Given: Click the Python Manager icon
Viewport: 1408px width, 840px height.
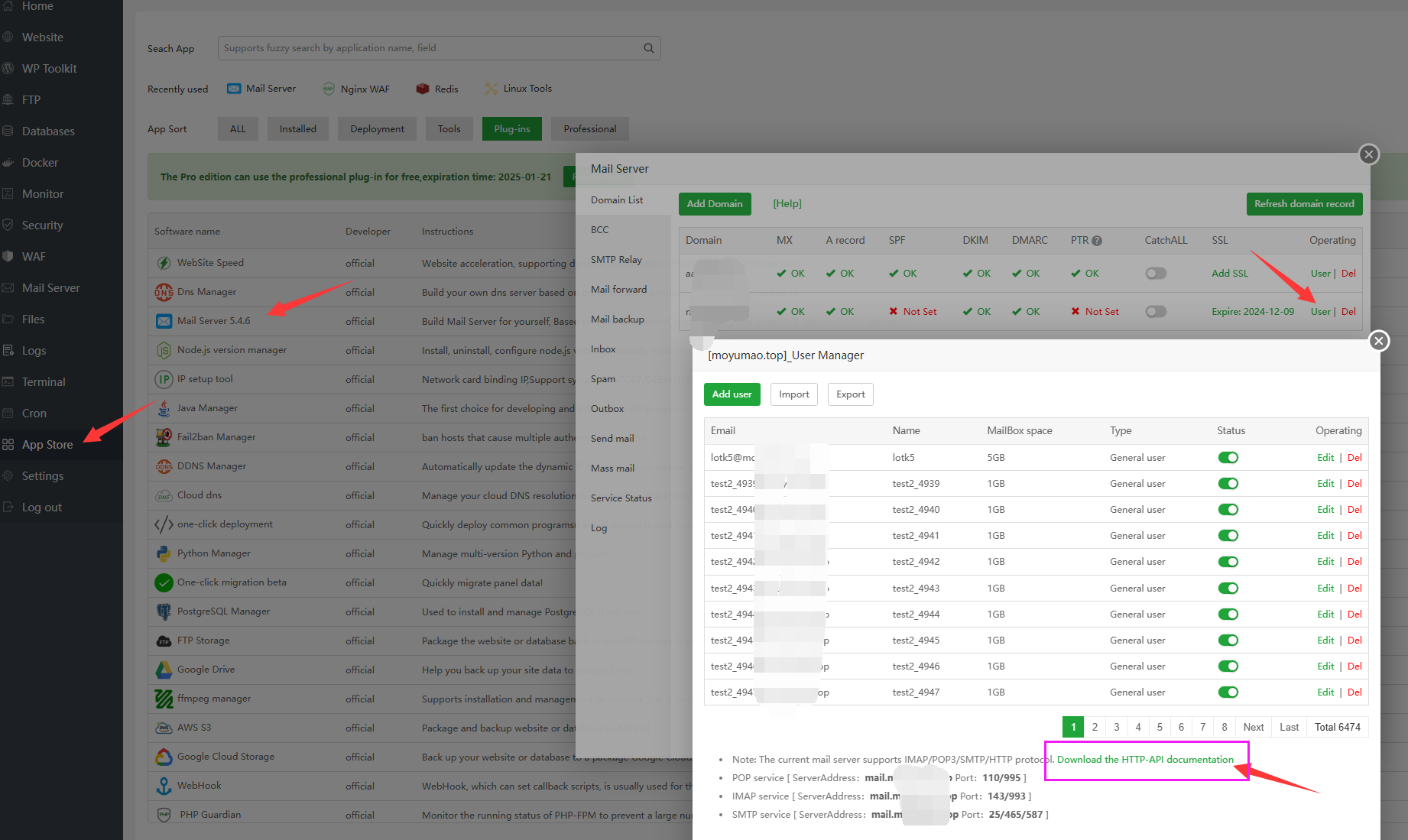Looking at the screenshot, I should tap(164, 553).
